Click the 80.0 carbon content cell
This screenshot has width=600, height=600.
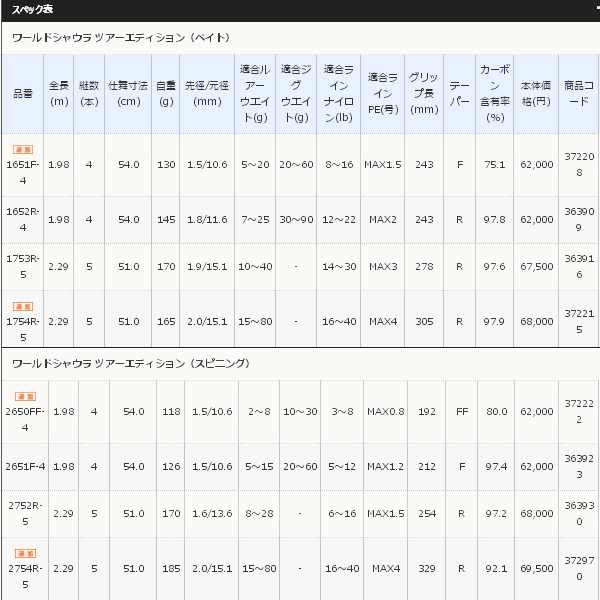[x=496, y=411]
